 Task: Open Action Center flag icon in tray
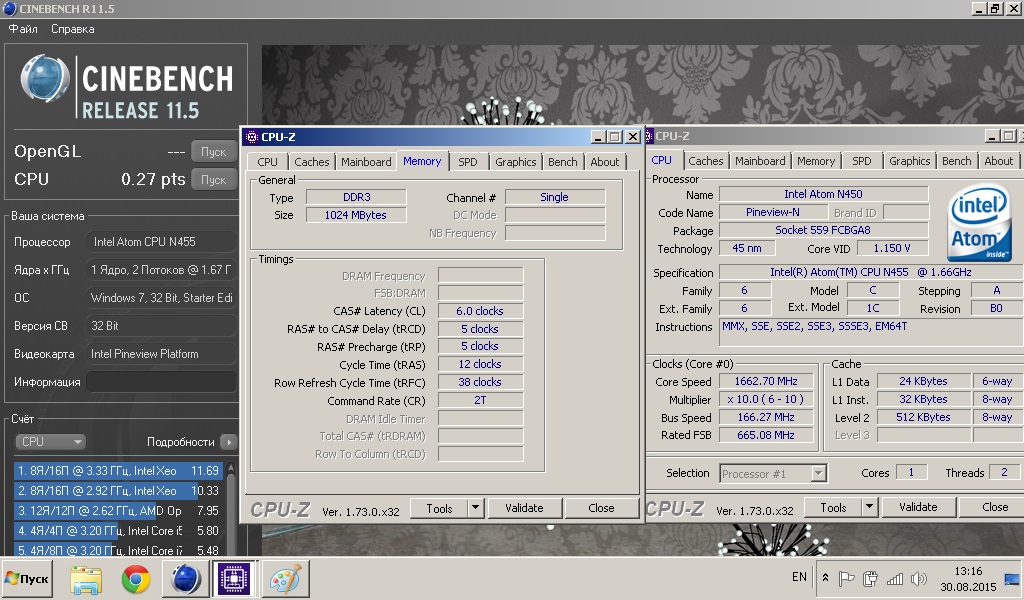click(846, 578)
